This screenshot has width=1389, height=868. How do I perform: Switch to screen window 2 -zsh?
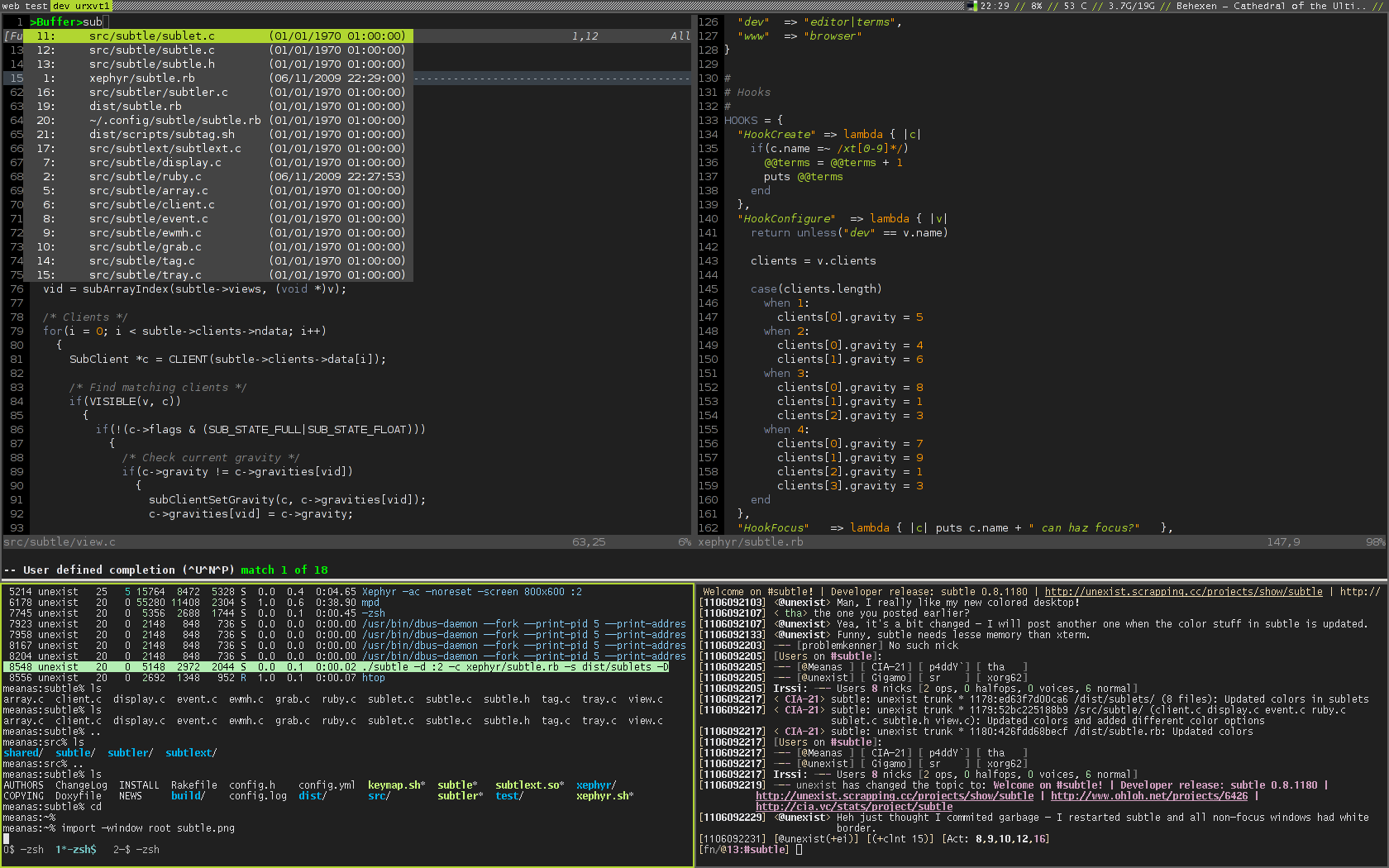point(136,850)
